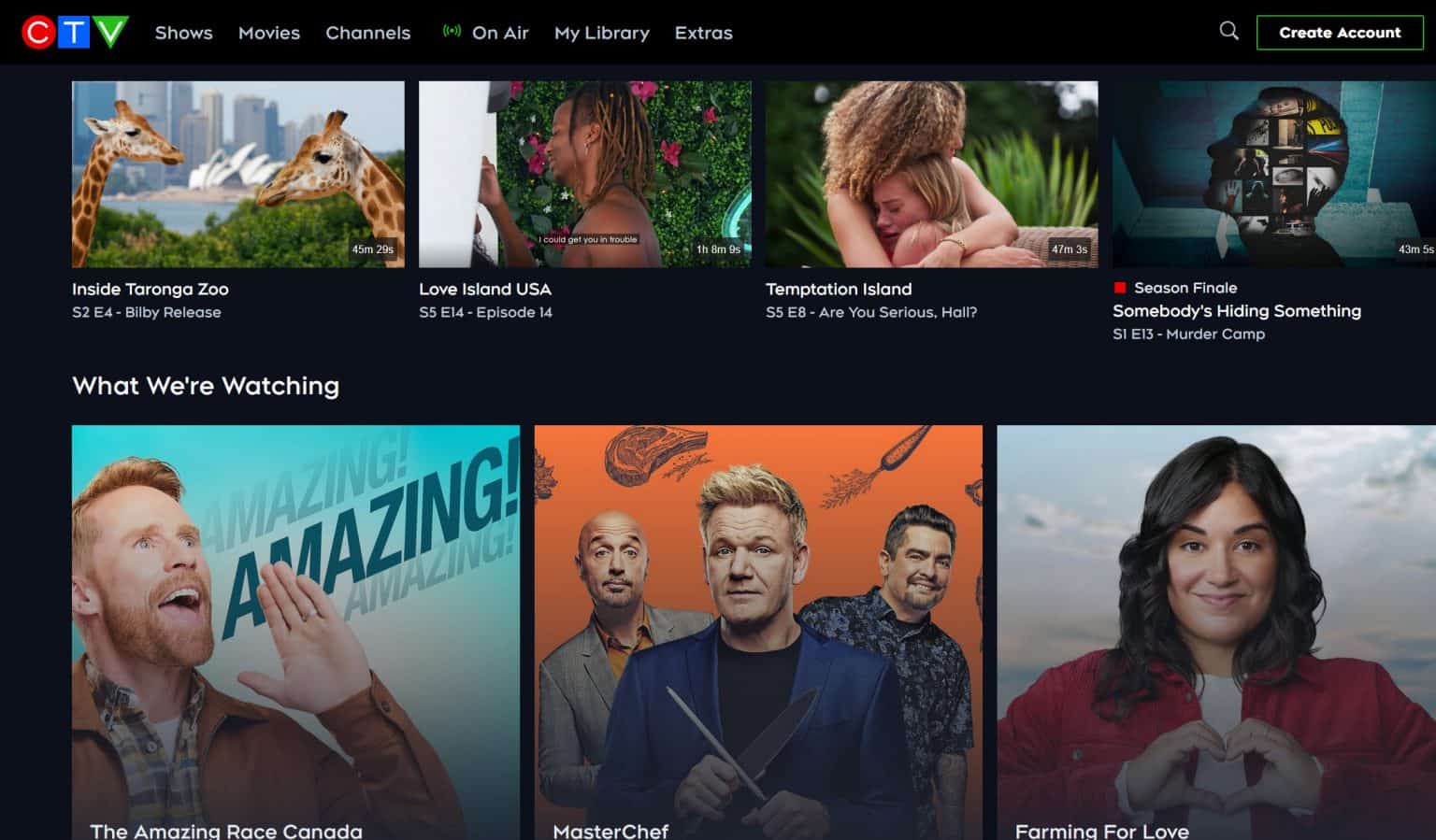Click the Temptation Island title link
1436x840 pixels.
pos(839,290)
